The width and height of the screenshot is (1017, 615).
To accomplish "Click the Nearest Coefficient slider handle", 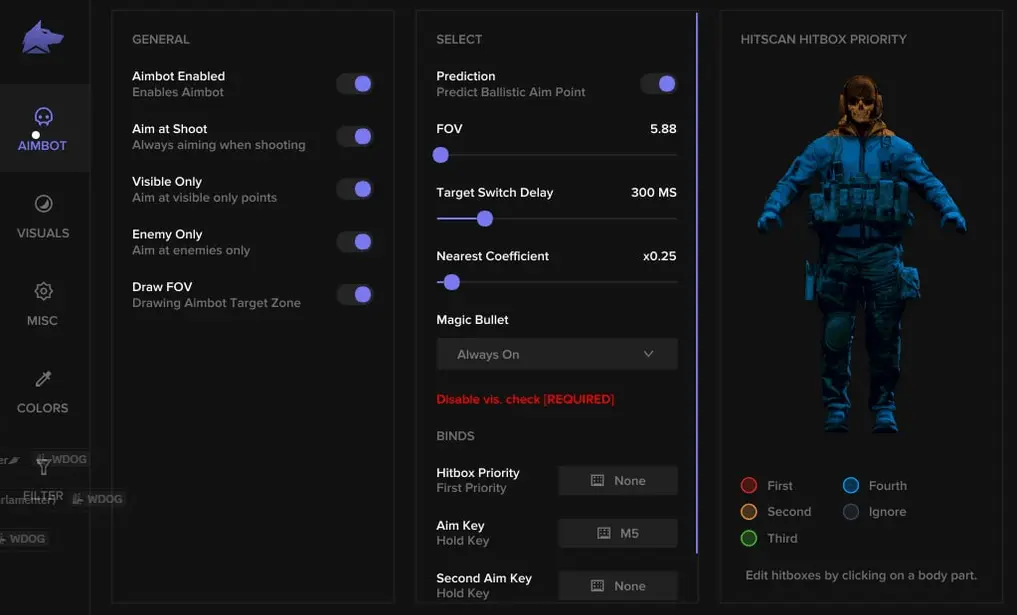I will pyautogui.click(x=451, y=282).
